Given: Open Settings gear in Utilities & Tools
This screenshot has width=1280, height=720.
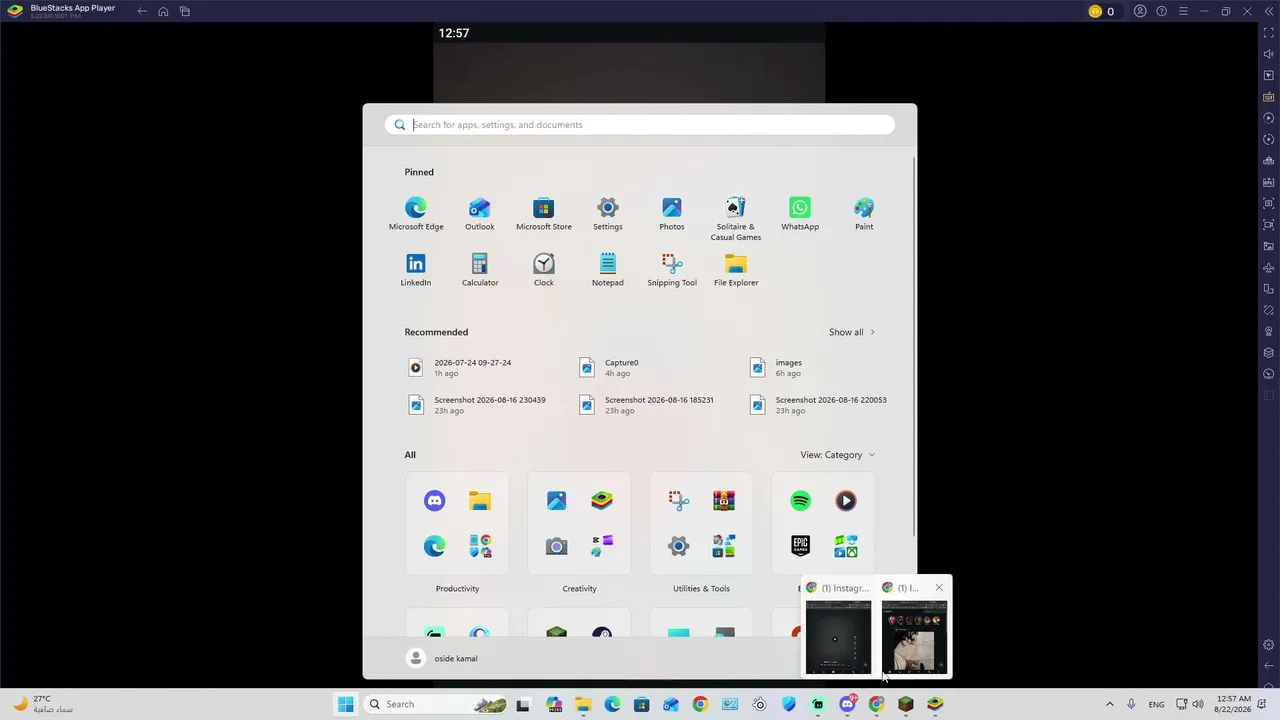Looking at the screenshot, I should pyautogui.click(x=678, y=546).
